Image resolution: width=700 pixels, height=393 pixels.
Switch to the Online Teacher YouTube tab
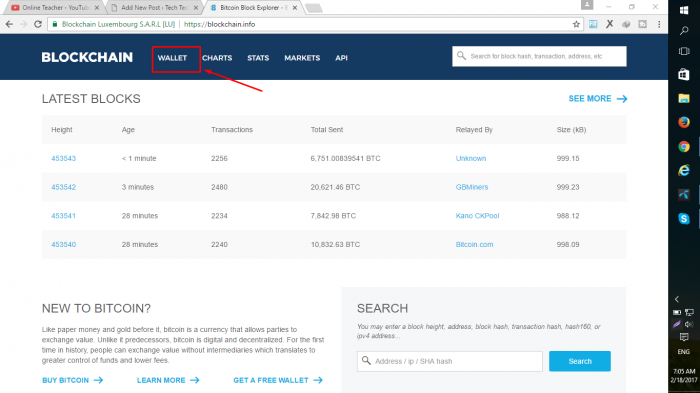point(54,8)
